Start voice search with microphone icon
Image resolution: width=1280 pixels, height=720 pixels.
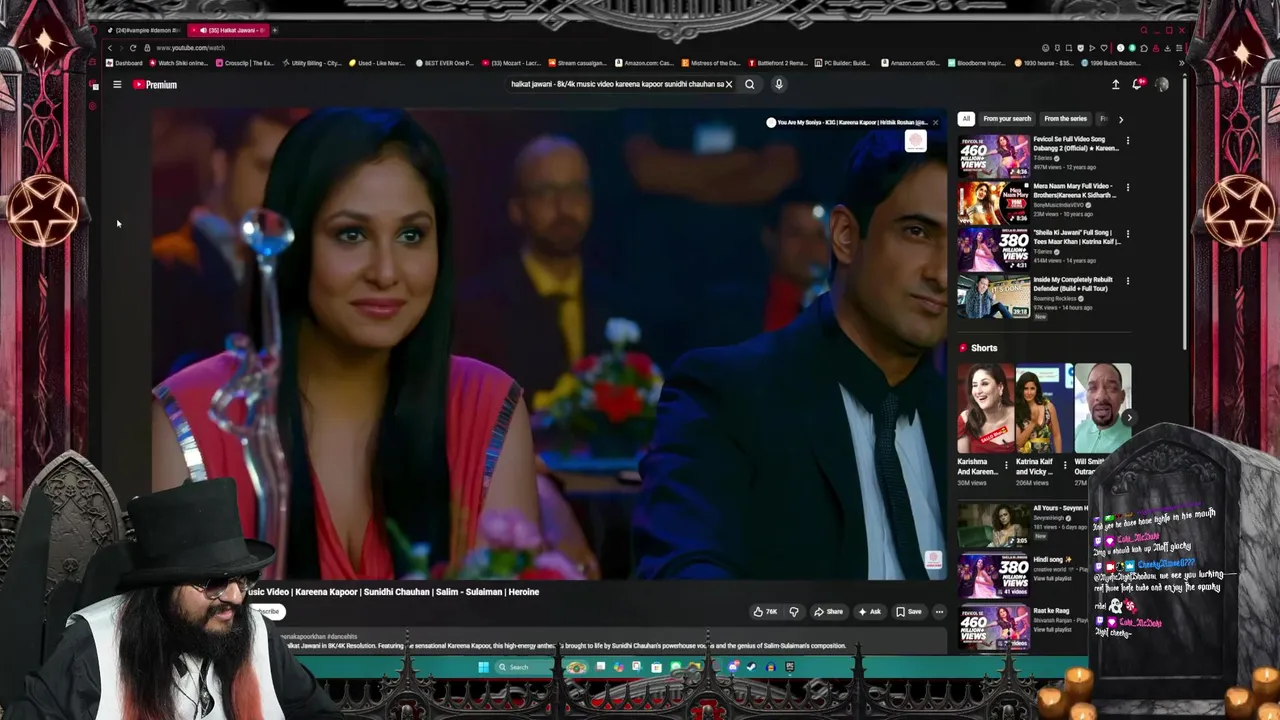point(778,84)
